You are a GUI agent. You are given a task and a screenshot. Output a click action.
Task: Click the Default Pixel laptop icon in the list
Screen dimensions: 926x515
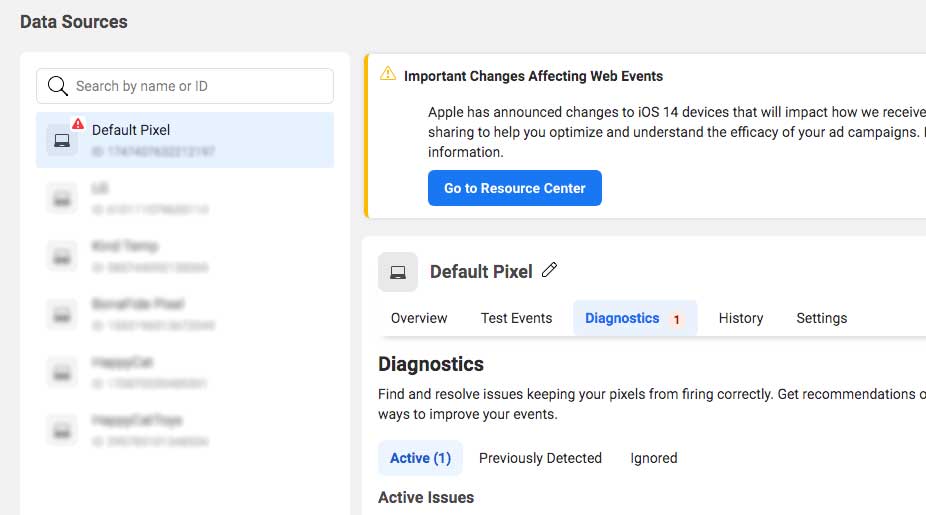click(x=62, y=141)
